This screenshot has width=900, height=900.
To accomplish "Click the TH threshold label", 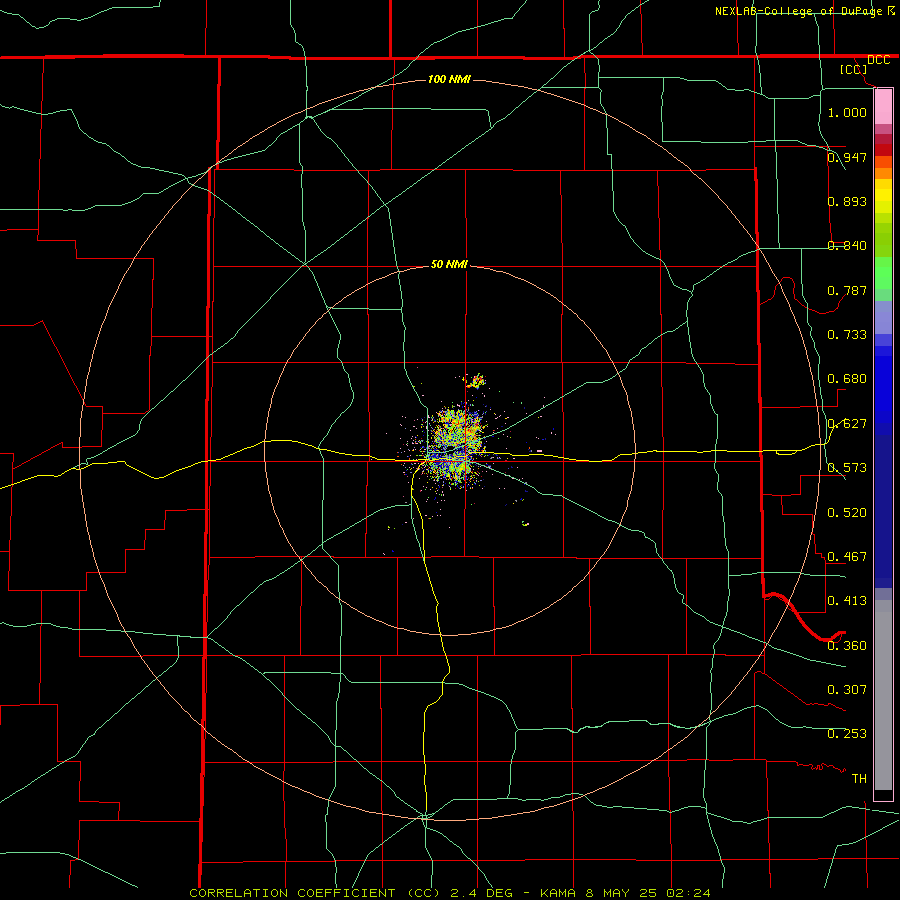I will coord(859,778).
